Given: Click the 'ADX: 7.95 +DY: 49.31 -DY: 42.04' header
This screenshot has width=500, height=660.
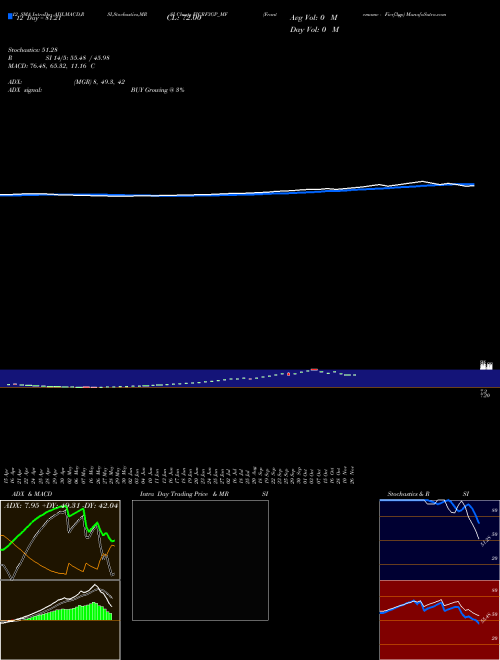Looking at the screenshot, I should coord(61,506).
